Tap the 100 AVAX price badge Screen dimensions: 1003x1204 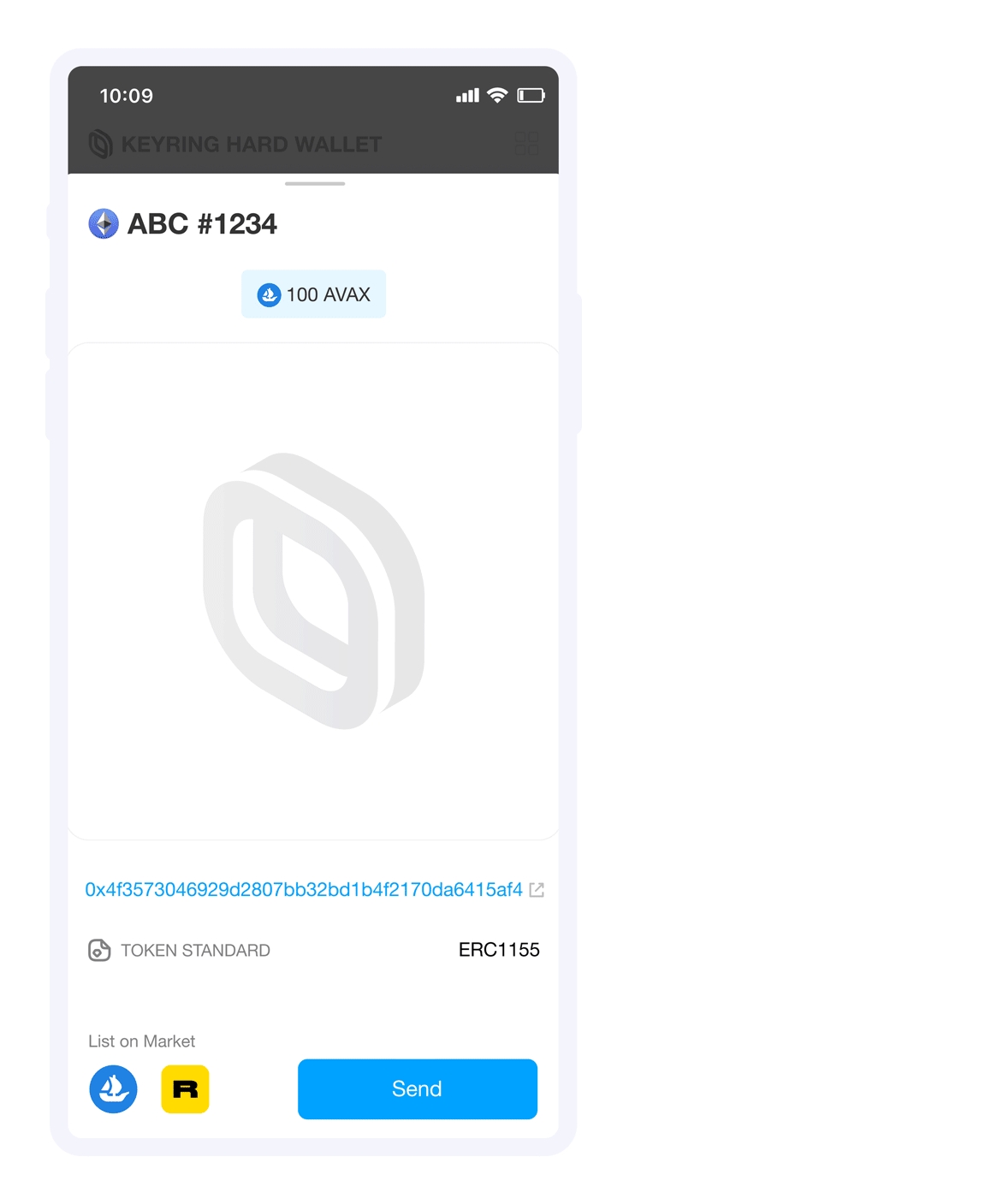(x=313, y=294)
